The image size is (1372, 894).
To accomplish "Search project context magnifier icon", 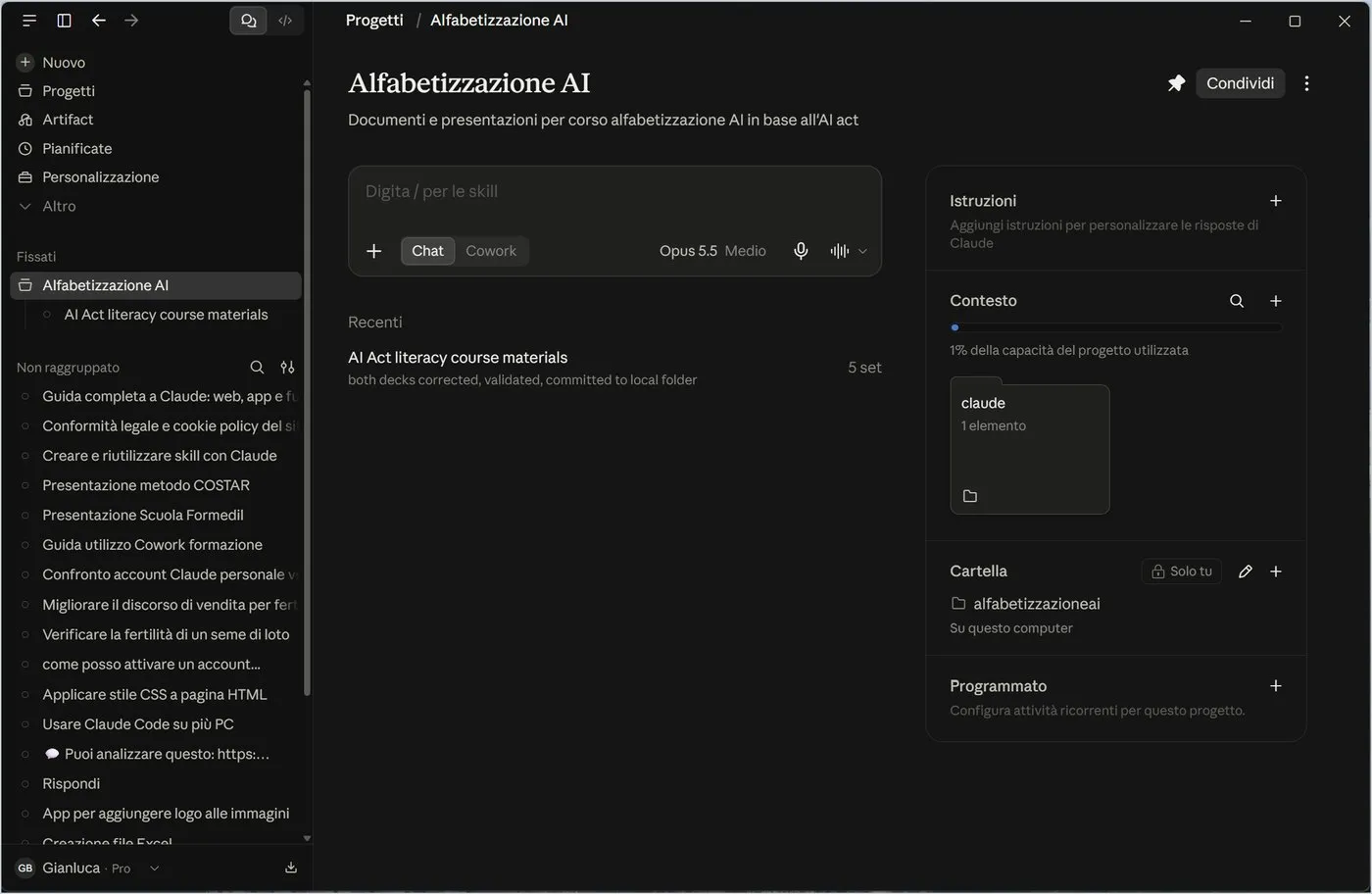I will [1237, 301].
